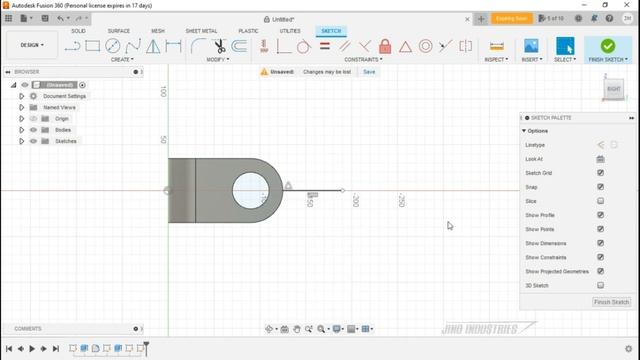Expand the Named Views node
The width and height of the screenshot is (640, 360).
click(22, 107)
